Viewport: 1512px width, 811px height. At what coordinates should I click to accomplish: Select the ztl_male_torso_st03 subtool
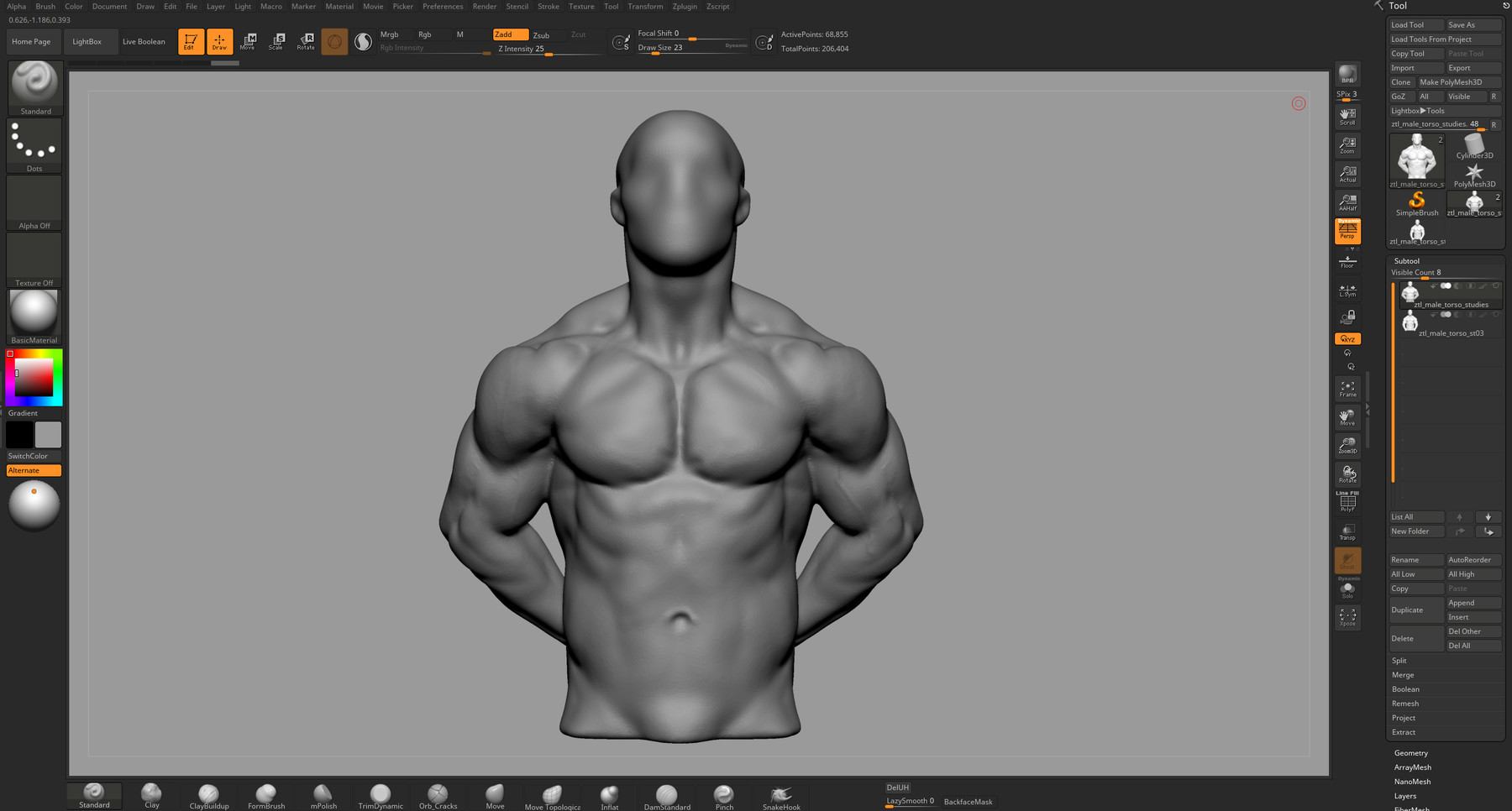[1451, 323]
